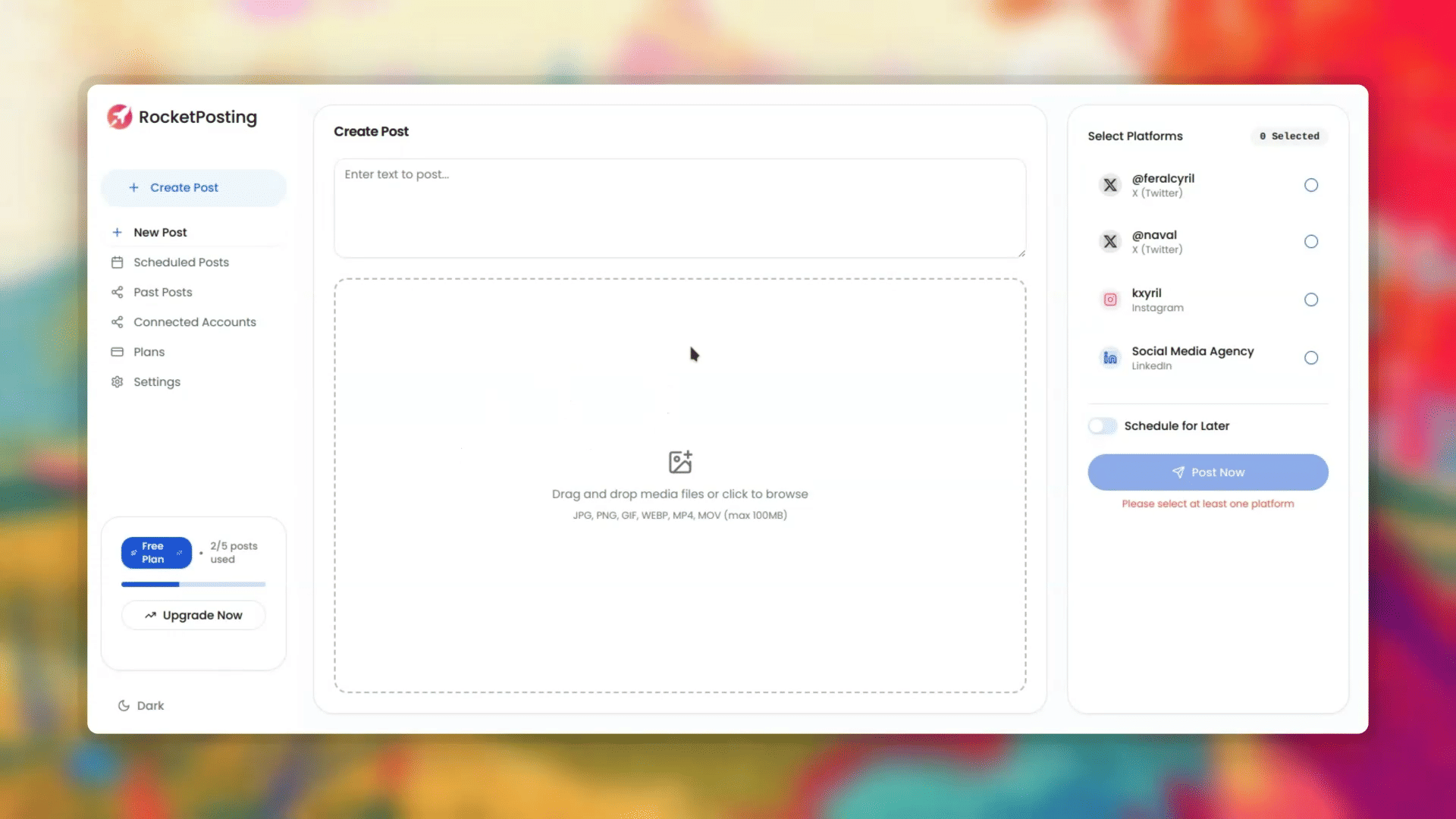Image resolution: width=1456 pixels, height=819 pixels.
Task: Click the Upgrade Now button
Action: (193, 616)
